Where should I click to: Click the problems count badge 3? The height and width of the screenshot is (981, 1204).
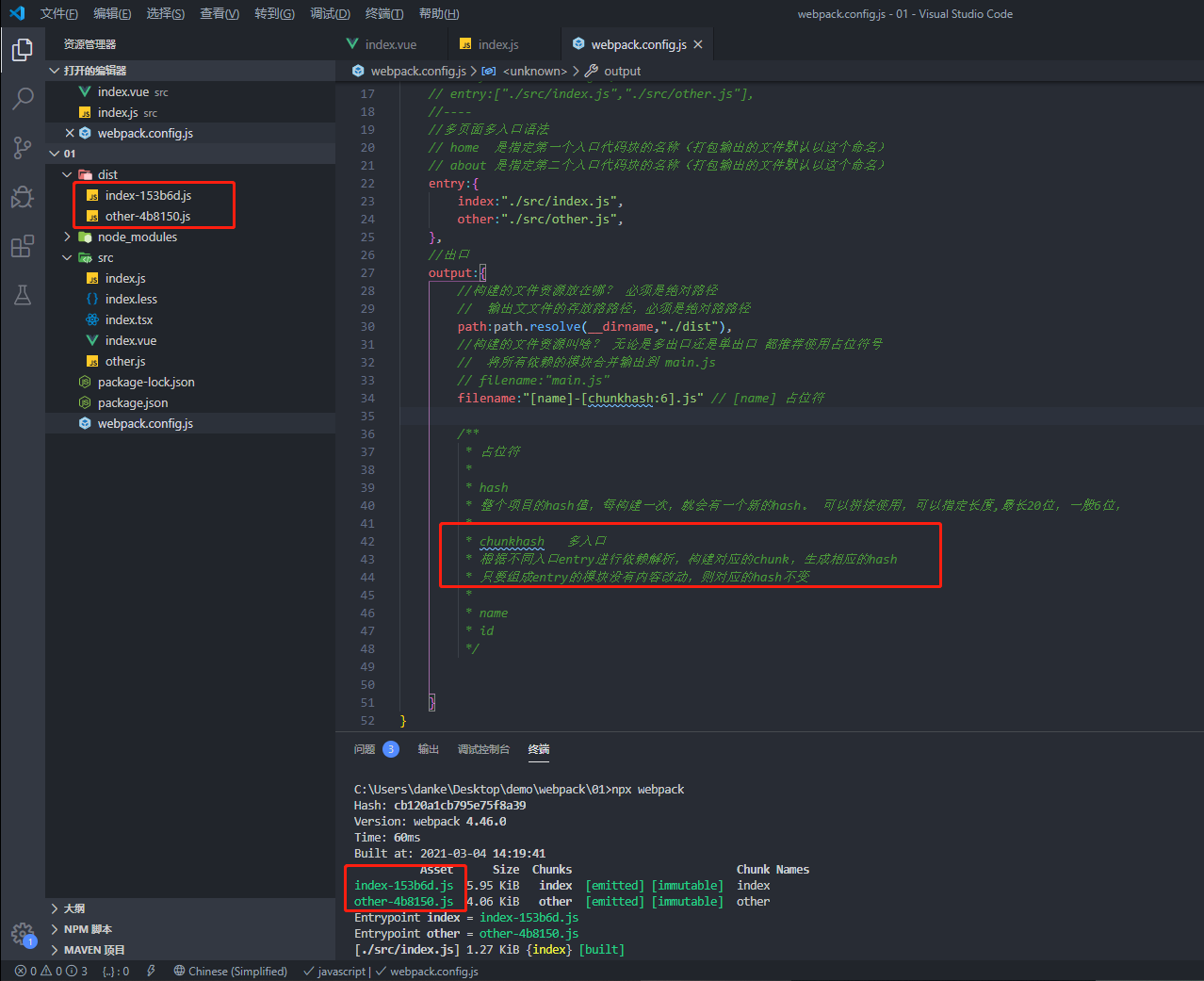pyautogui.click(x=391, y=749)
